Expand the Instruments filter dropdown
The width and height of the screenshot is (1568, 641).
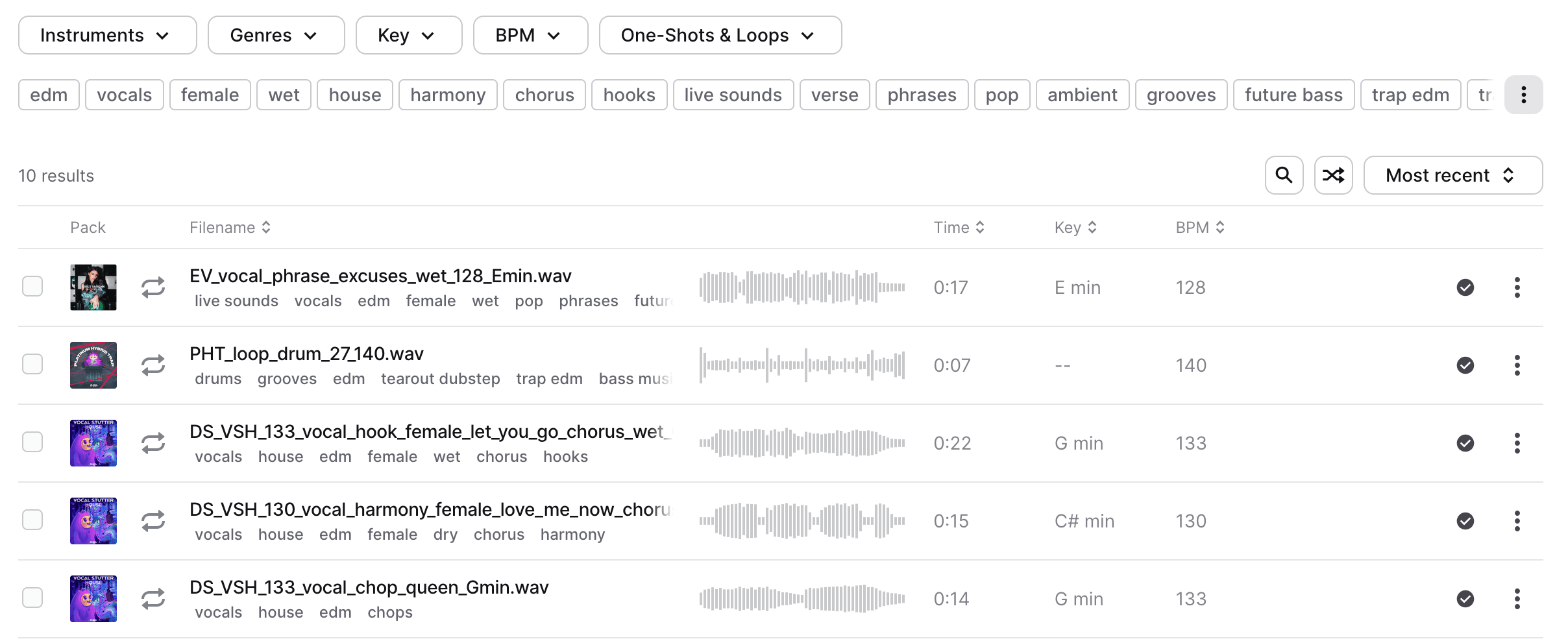pos(107,36)
